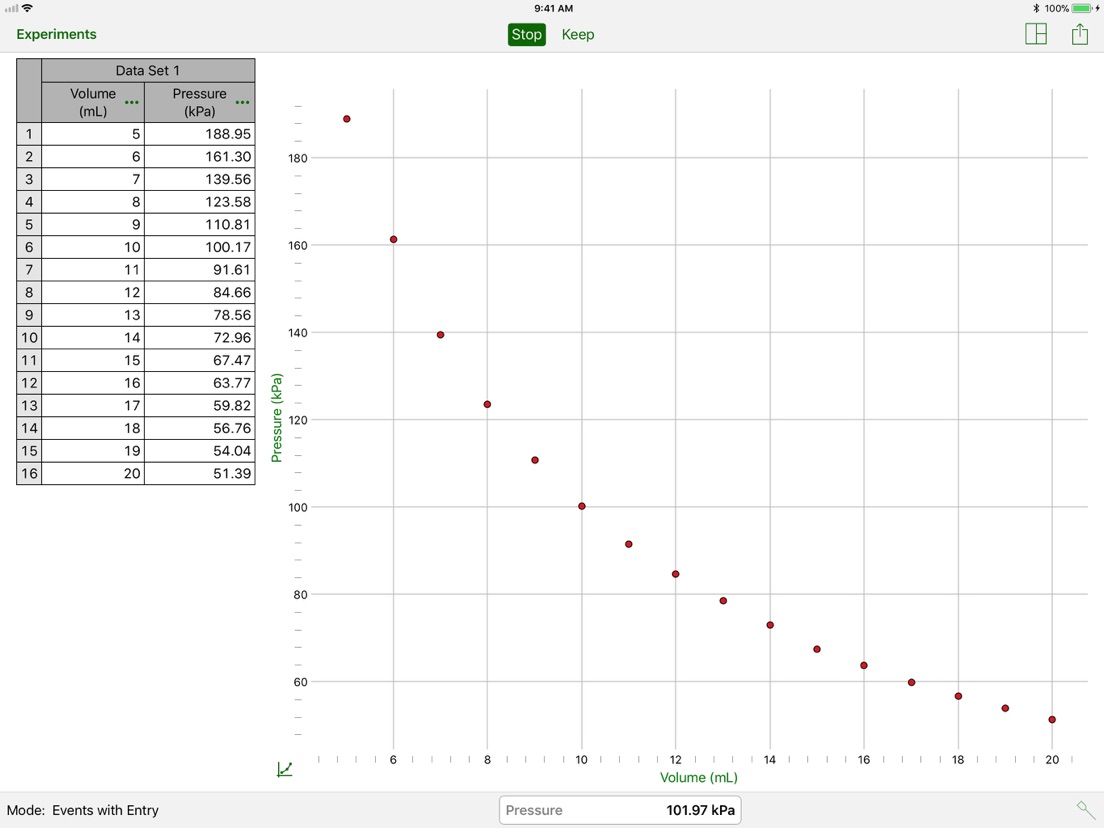Viewport: 1104px width, 828px height.
Task: Select row number 16 in data table
Action: [29, 473]
